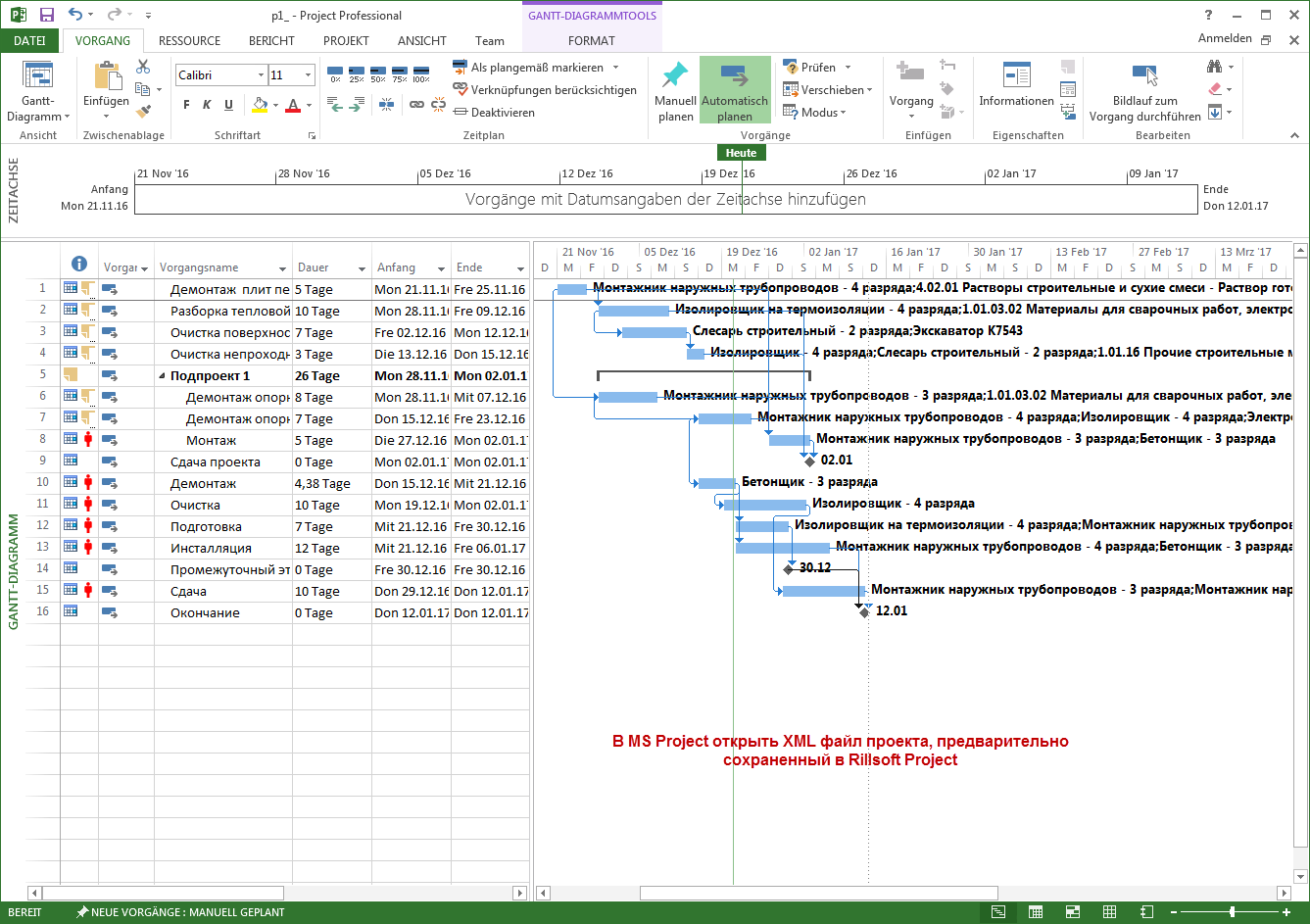Switch to RESSOURCE ribbon tab
The image size is (1310, 924).
pyautogui.click(x=189, y=41)
